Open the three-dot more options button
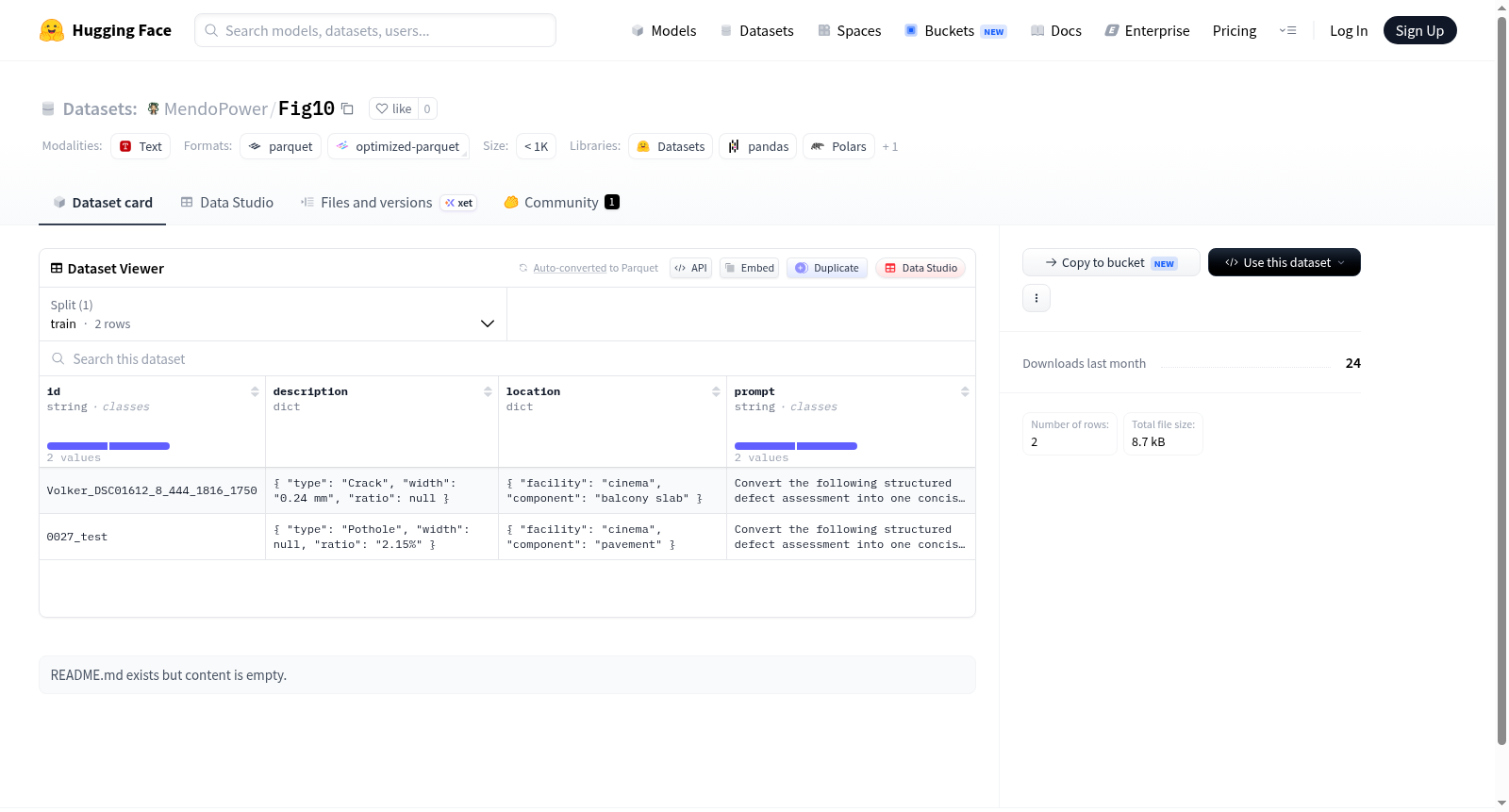The image size is (1509, 812). pyautogui.click(x=1036, y=298)
